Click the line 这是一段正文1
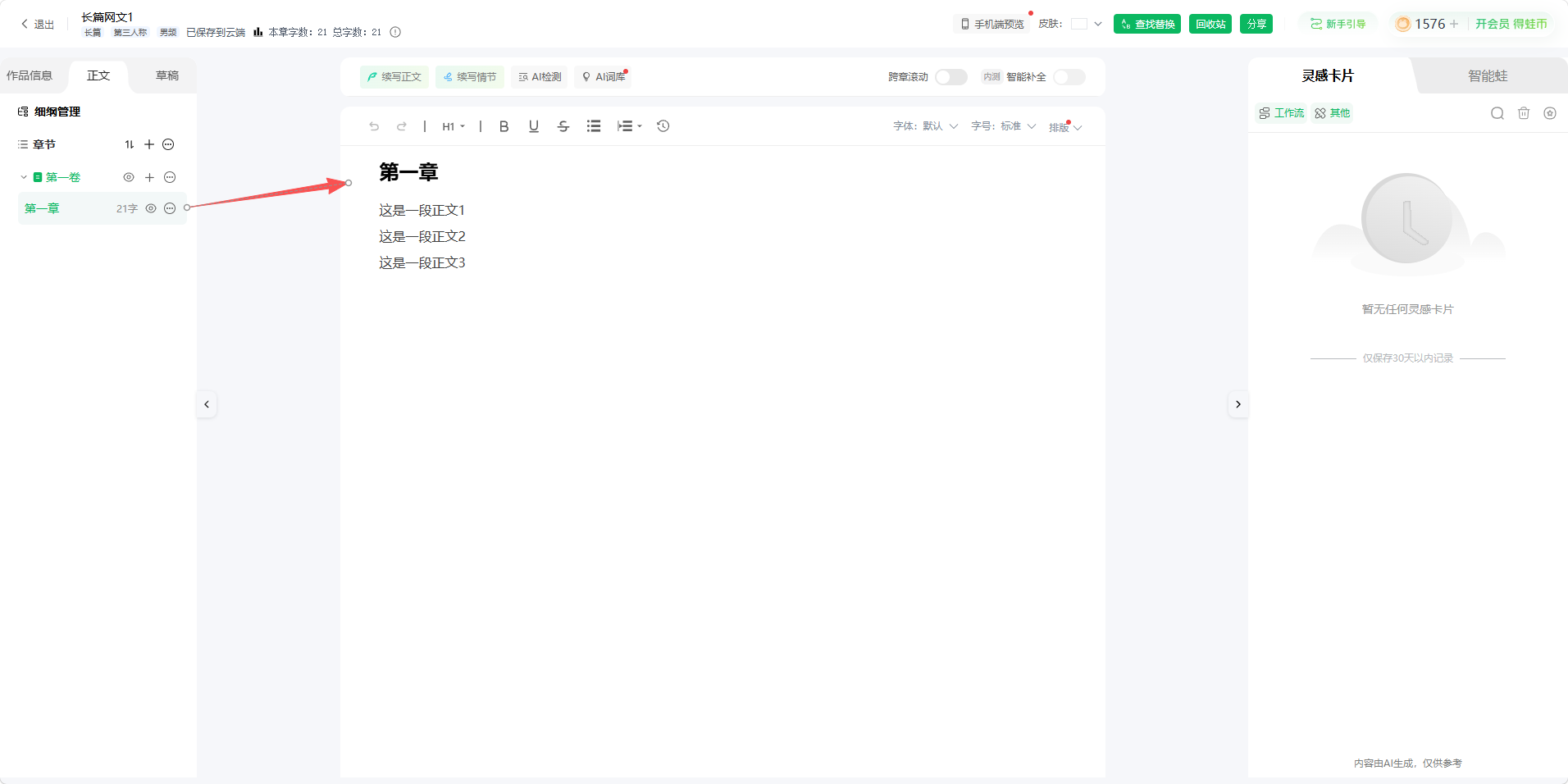This screenshot has height=784, width=1568. 422,211
